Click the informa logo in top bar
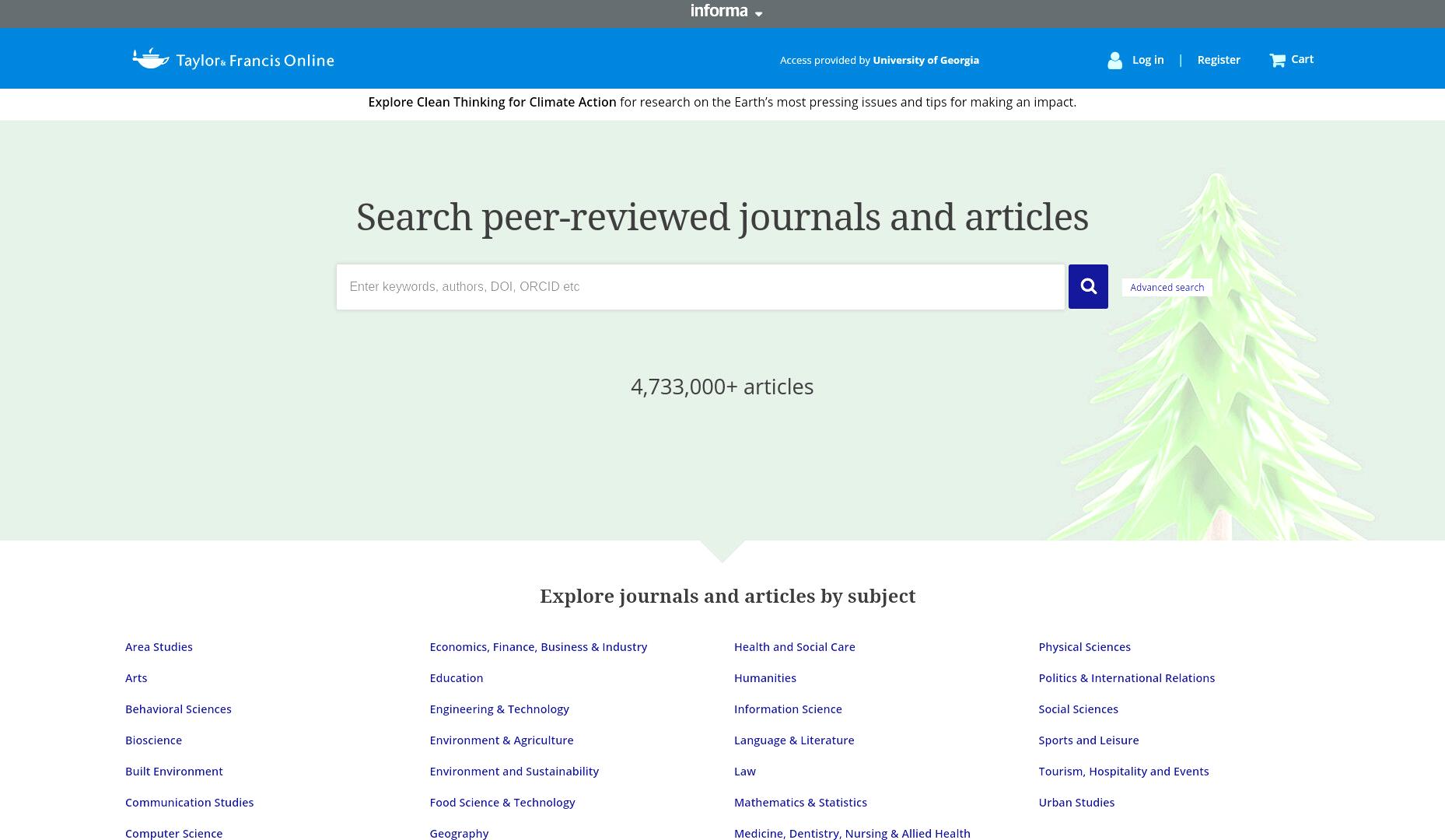 (x=719, y=11)
